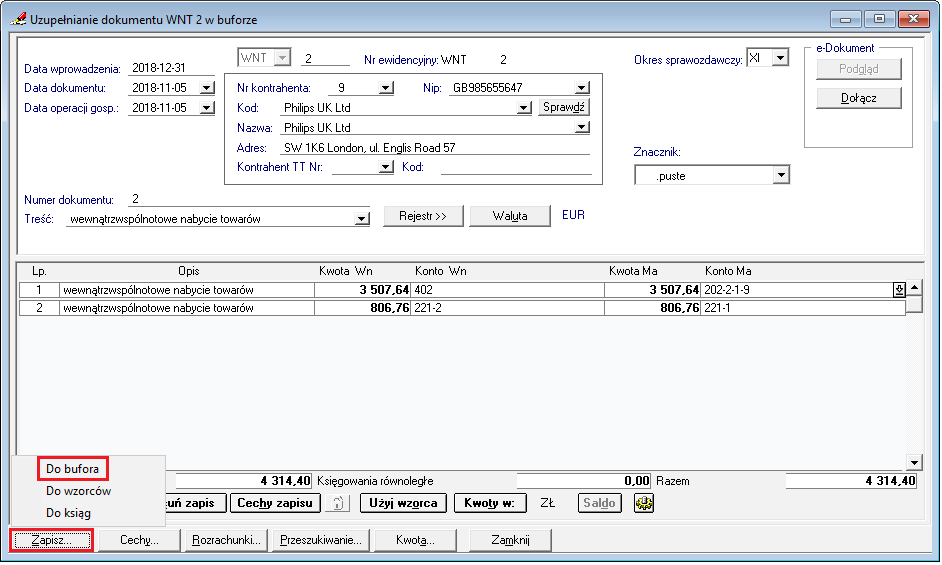Select Konto Ma cell 221-1

(x=803, y=308)
